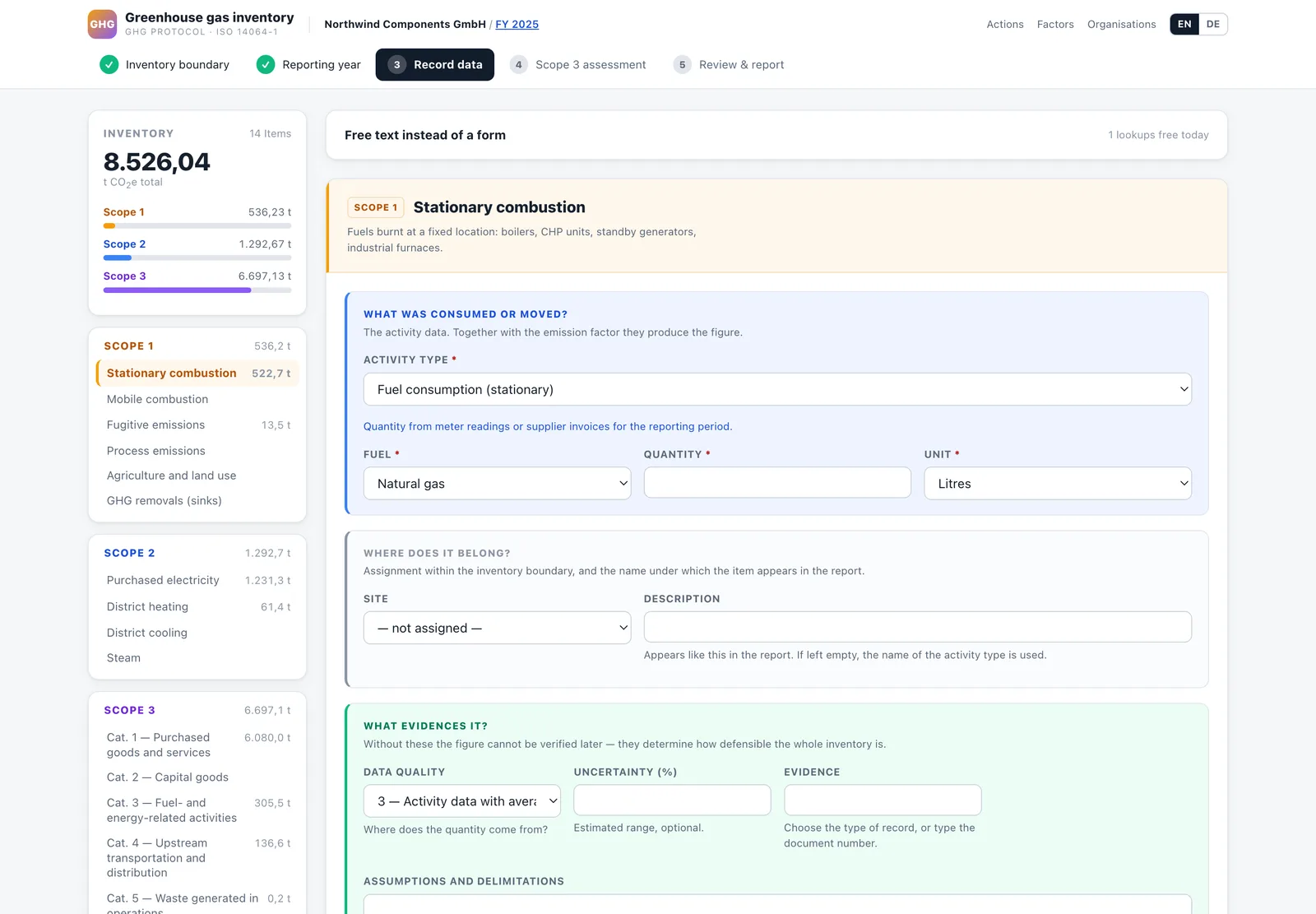Select Cat. 3 Fuel- and energy-related activities
The height and width of the screenshot is (914, 1316).
[197, 810]
